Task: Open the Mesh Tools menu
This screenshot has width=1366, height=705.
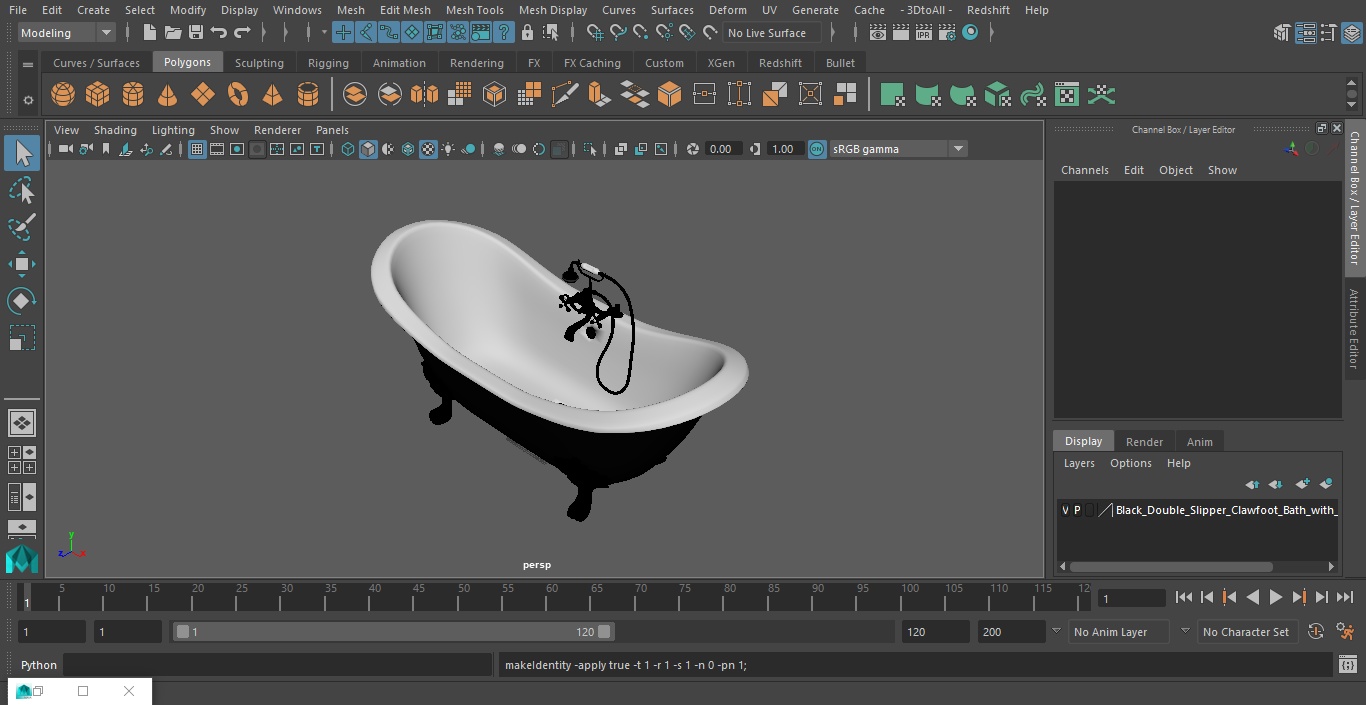Action: (x=474, y=10)
